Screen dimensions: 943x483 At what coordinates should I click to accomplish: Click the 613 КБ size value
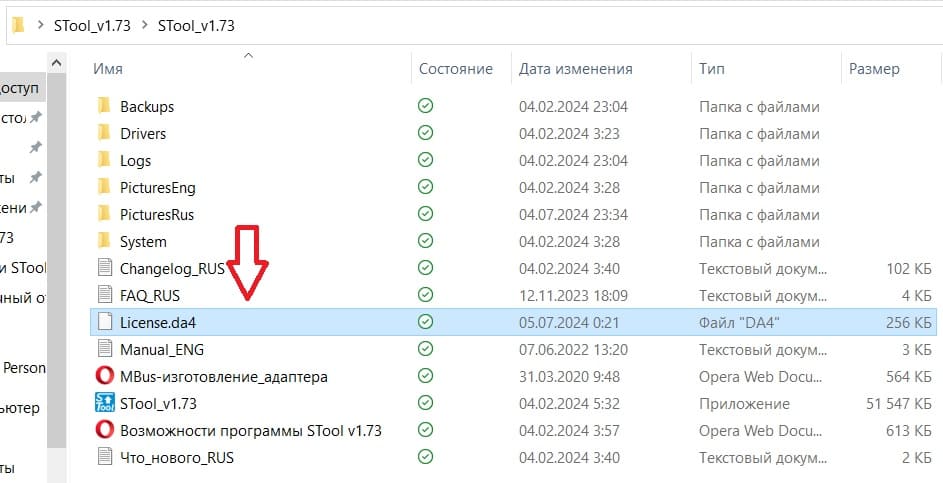[909, 431]
